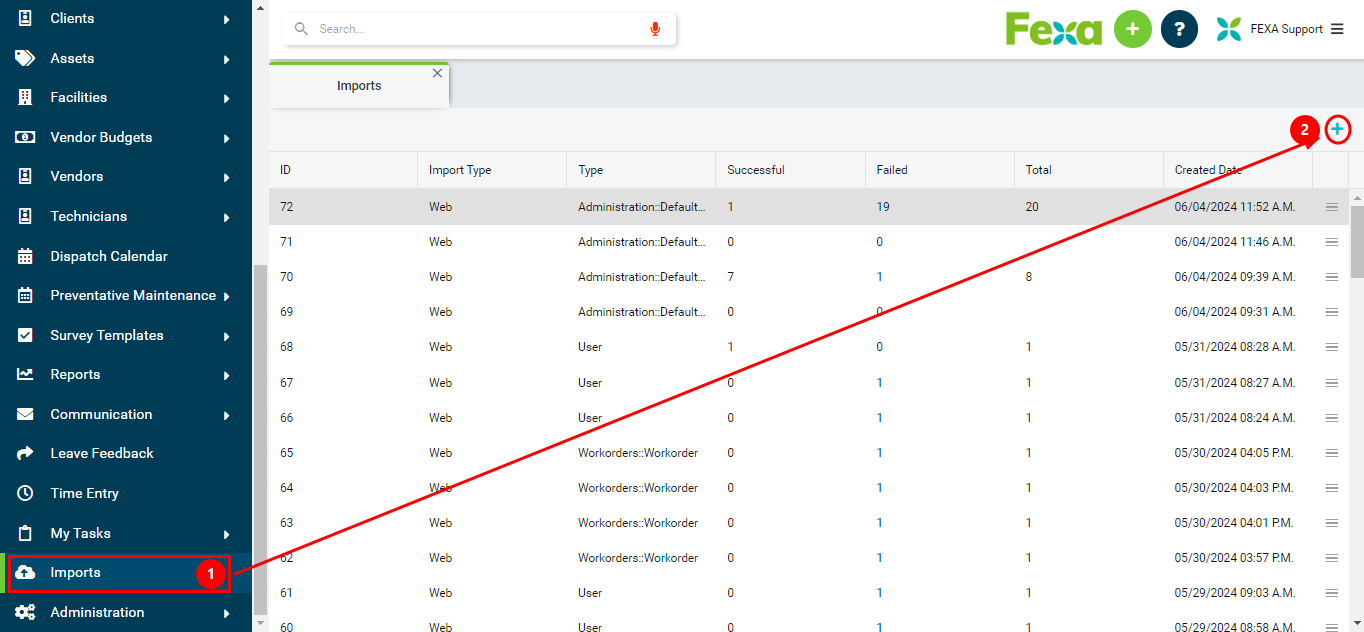Open the help question mark icon
1364x632 pixels.
pos(1179,29)
